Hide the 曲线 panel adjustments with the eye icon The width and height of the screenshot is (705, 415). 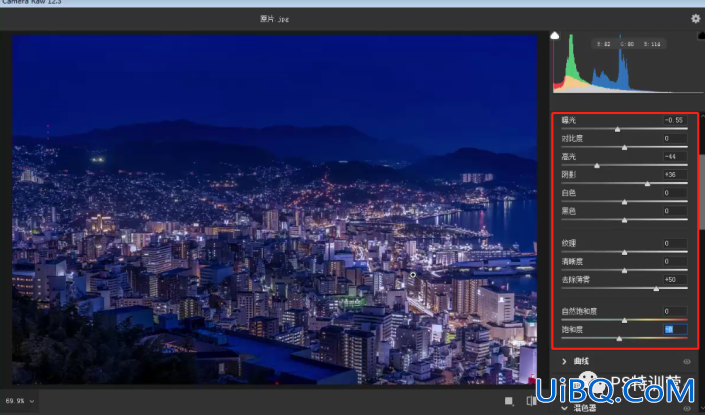coord(687,361)
